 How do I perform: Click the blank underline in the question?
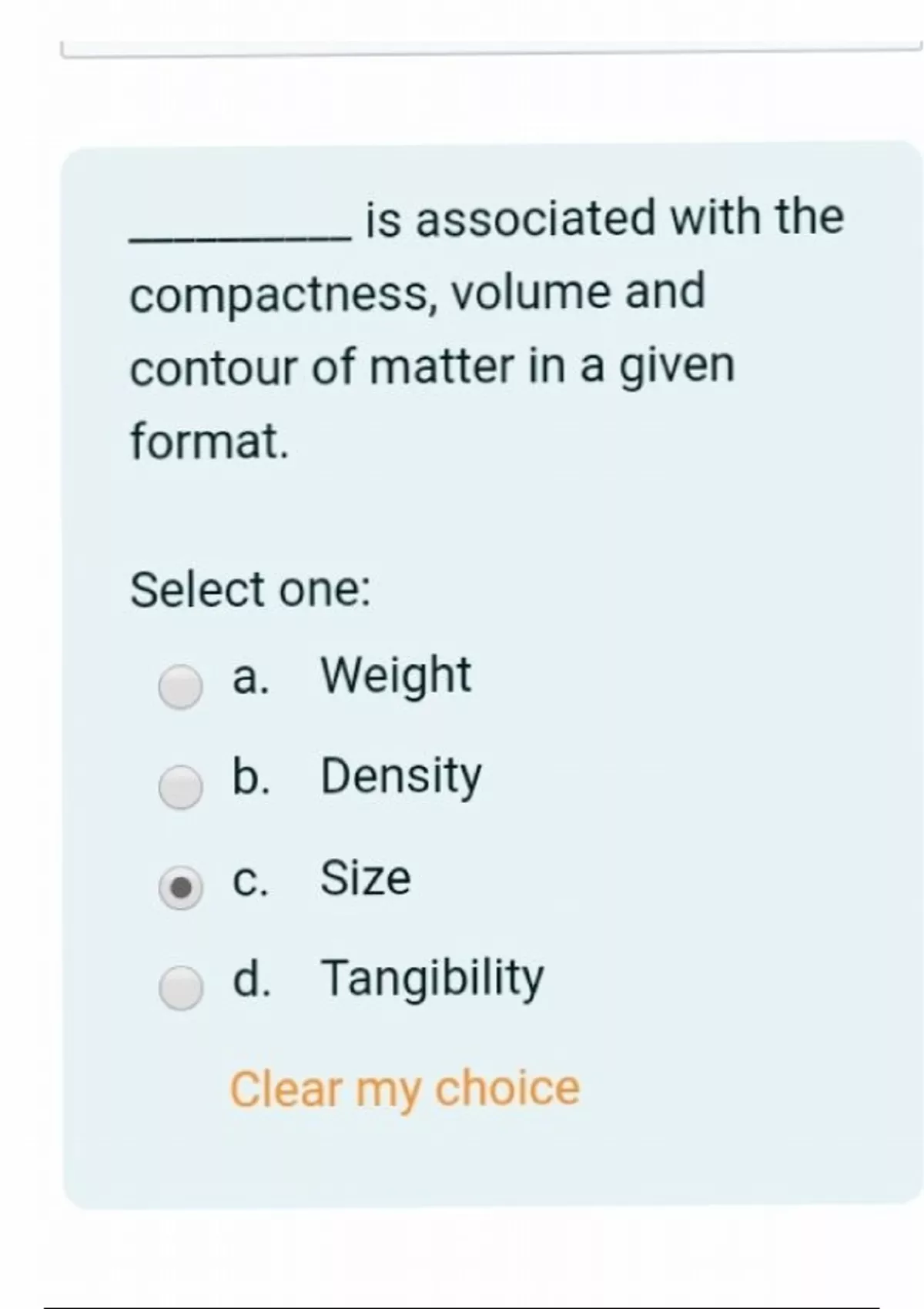241,239
